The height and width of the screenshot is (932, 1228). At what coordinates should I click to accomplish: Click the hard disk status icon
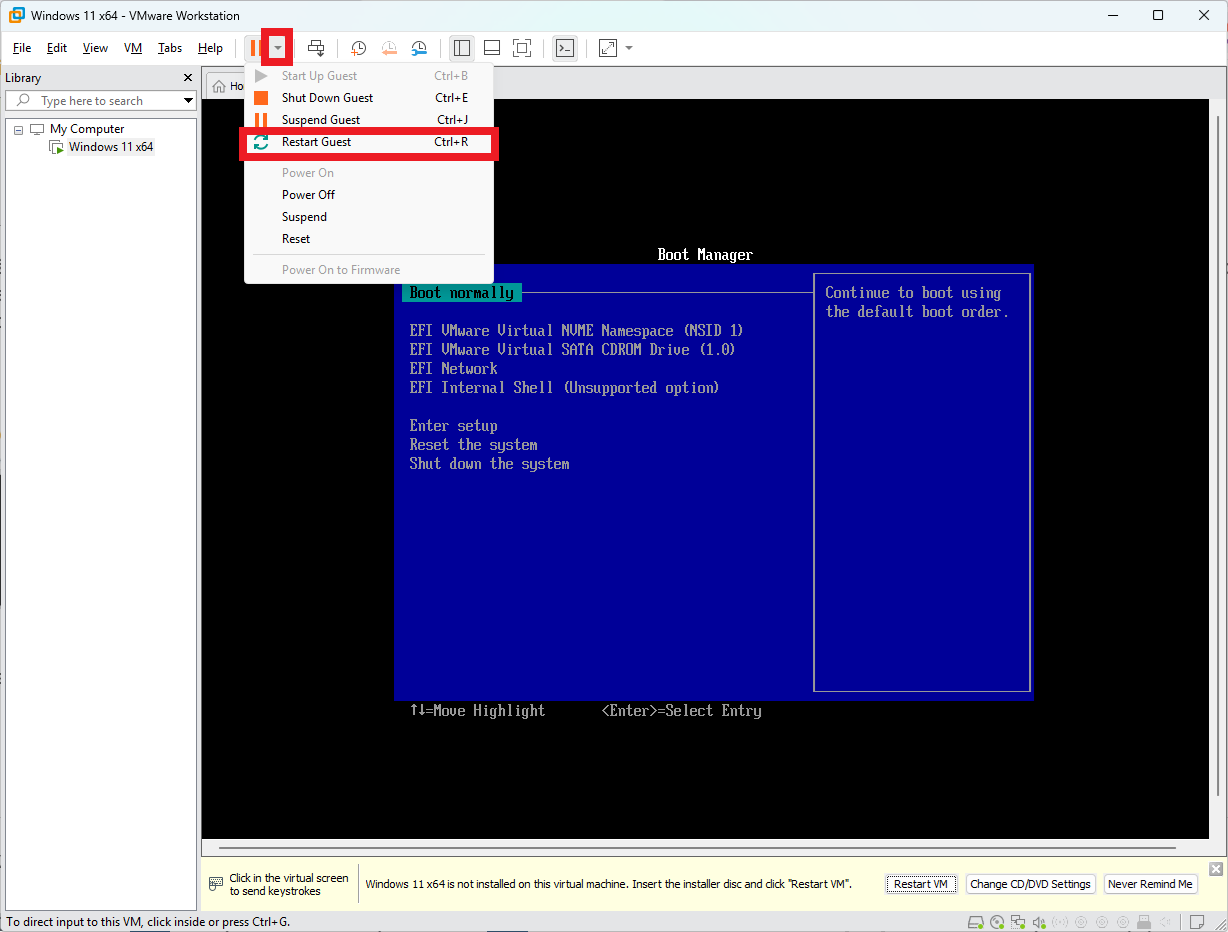coord(977,921)
